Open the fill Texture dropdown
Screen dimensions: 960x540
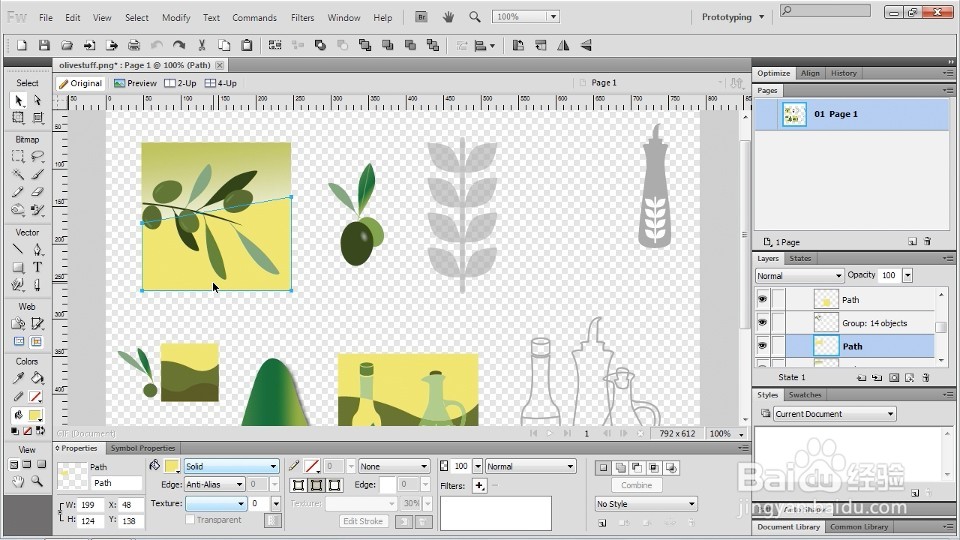[x=216, y=503]
